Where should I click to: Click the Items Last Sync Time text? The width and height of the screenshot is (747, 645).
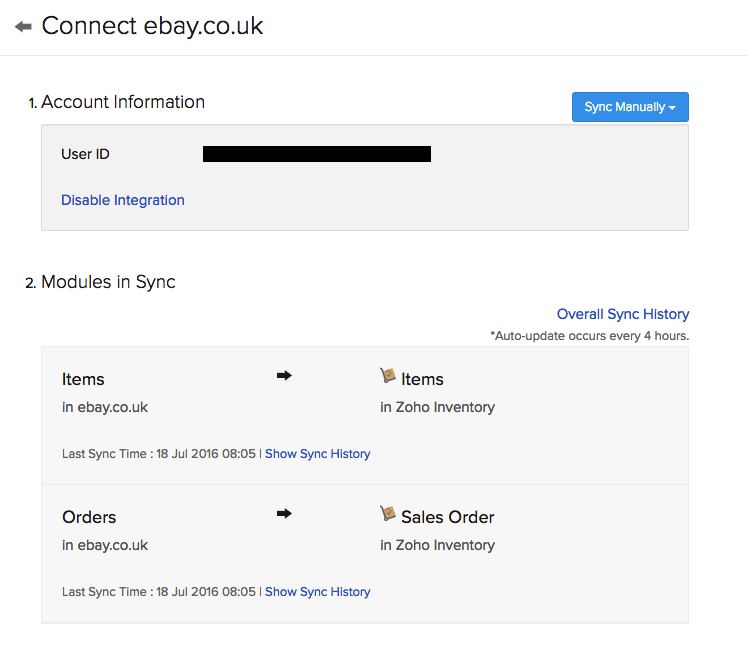coord(159,454)
